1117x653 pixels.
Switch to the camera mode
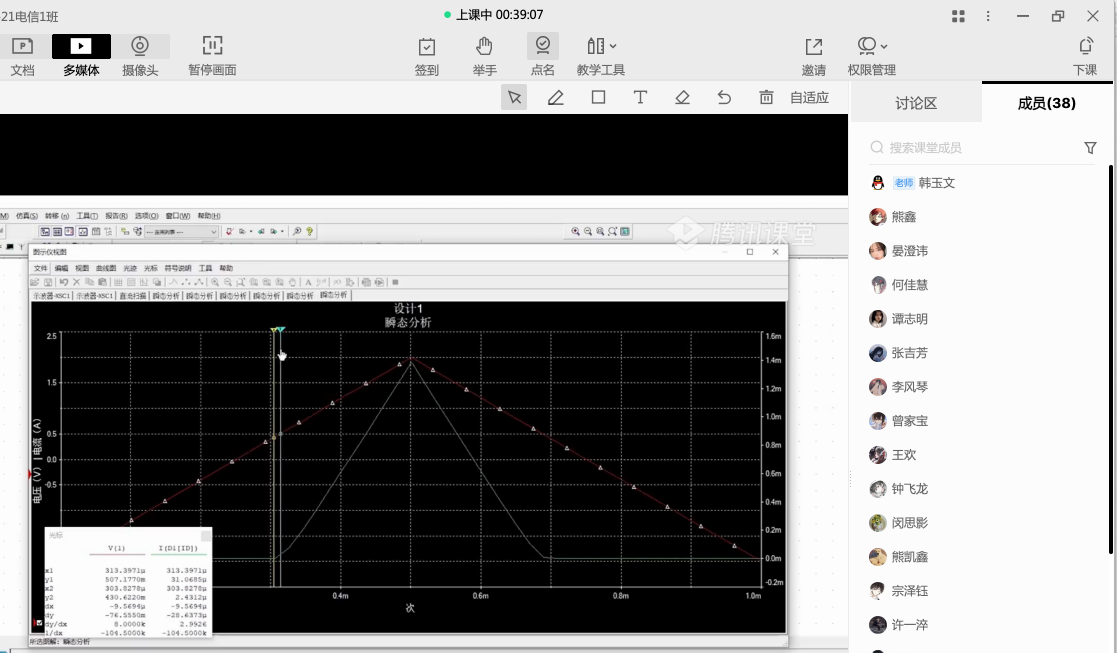(x=140, y=55)
